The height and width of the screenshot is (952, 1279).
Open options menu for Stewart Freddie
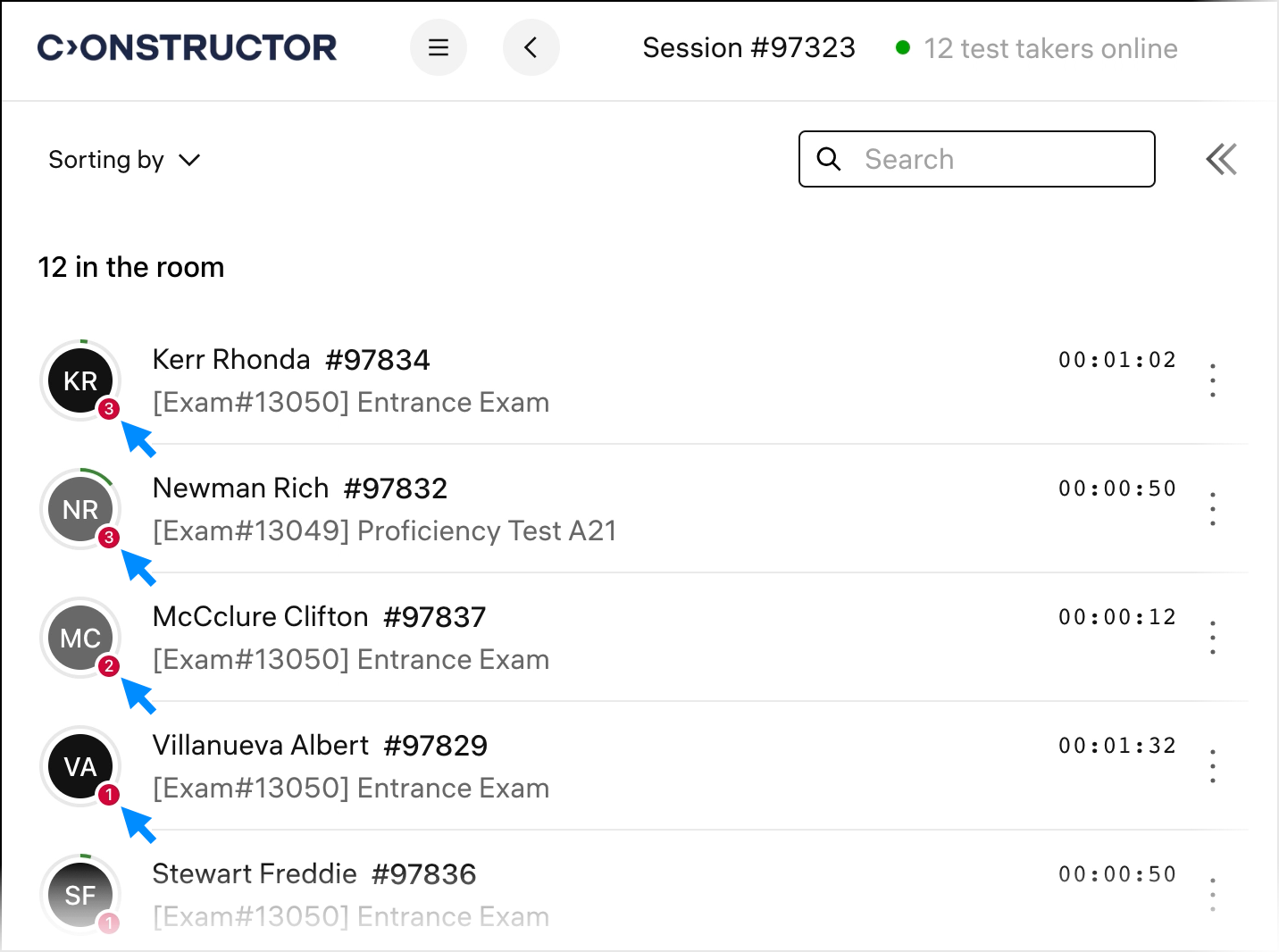pyautogui.click(x=1212, y=895)
